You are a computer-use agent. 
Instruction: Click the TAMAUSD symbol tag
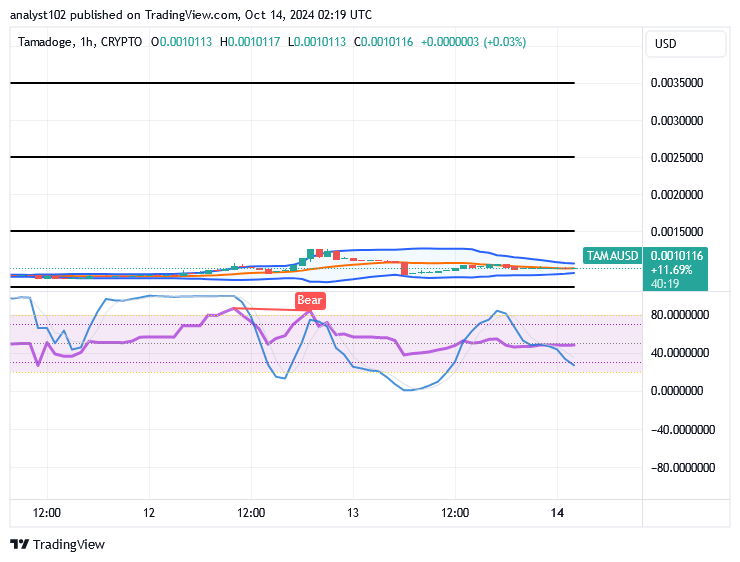(611, 256)
